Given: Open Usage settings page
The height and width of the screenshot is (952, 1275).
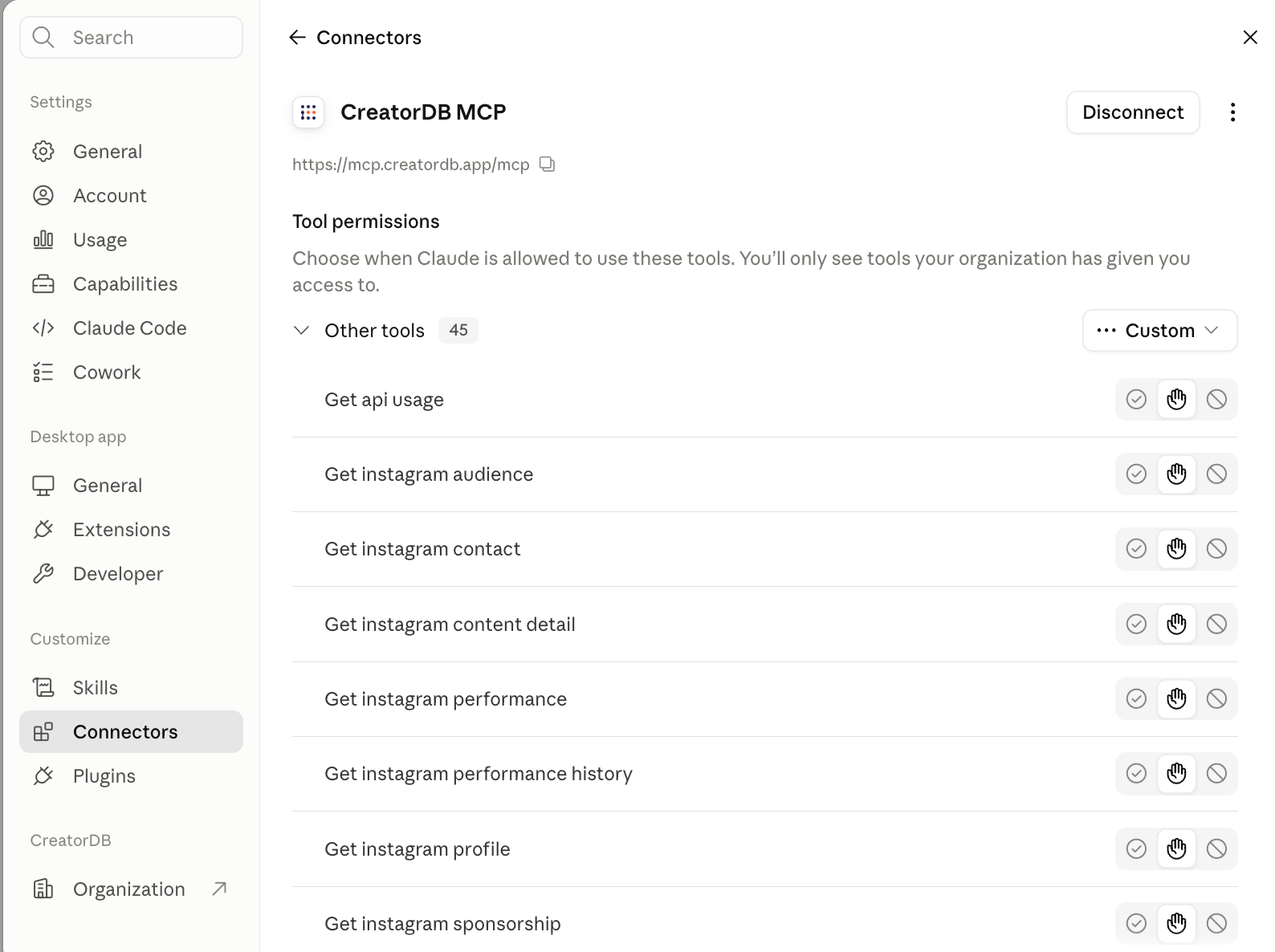Looking at the screenshot, I should (x=131, y=240).
